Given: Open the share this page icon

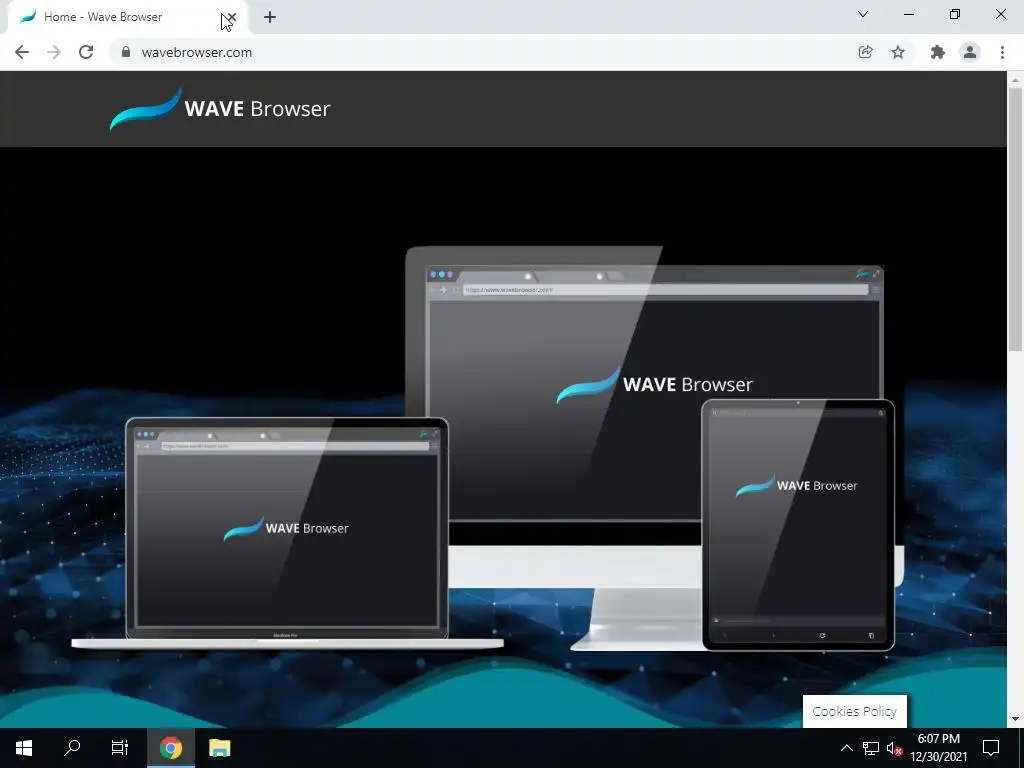Looking at the screenshot, I should [866, 52].
